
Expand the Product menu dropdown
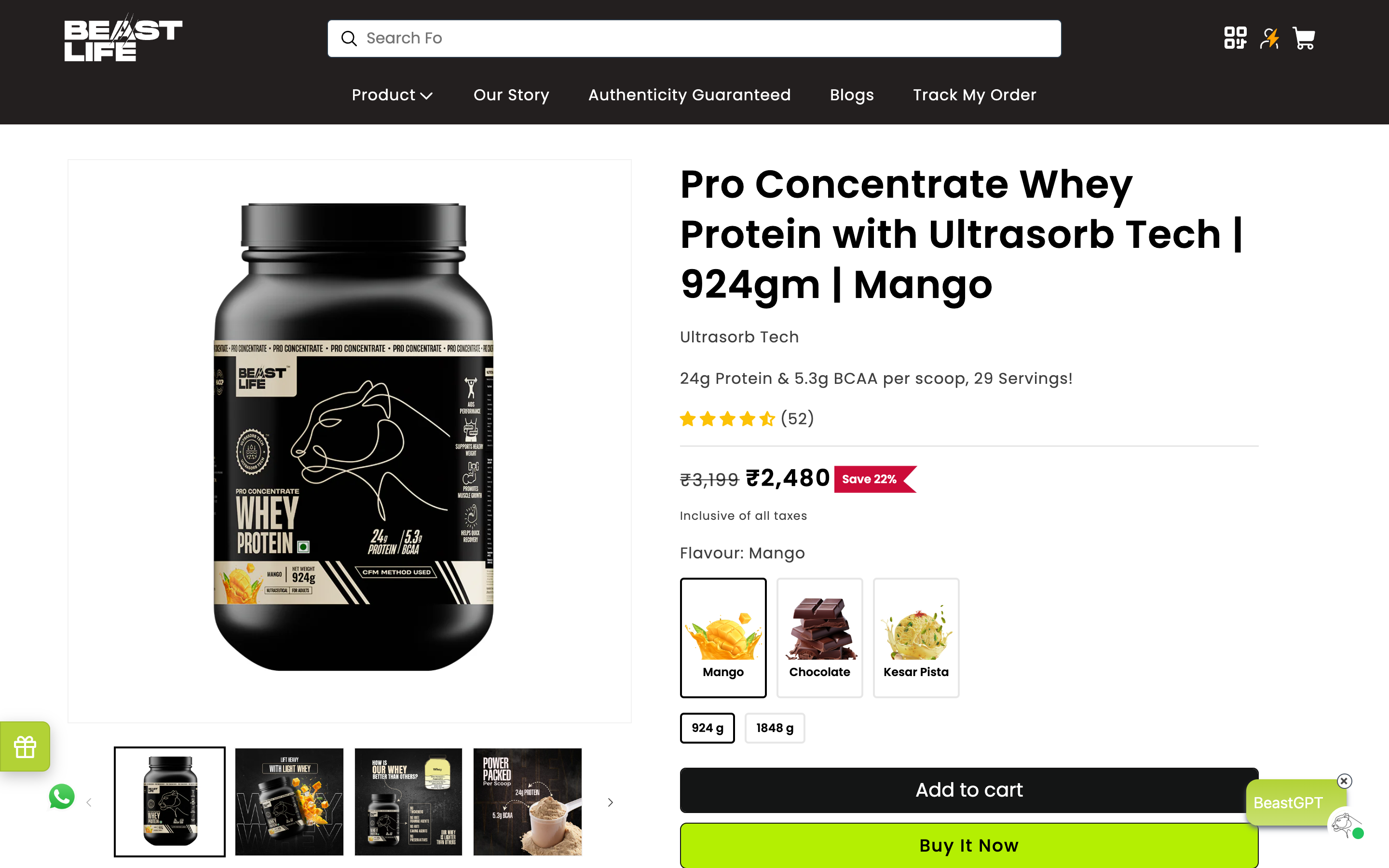pyautogui.click(x=392, y=95)
